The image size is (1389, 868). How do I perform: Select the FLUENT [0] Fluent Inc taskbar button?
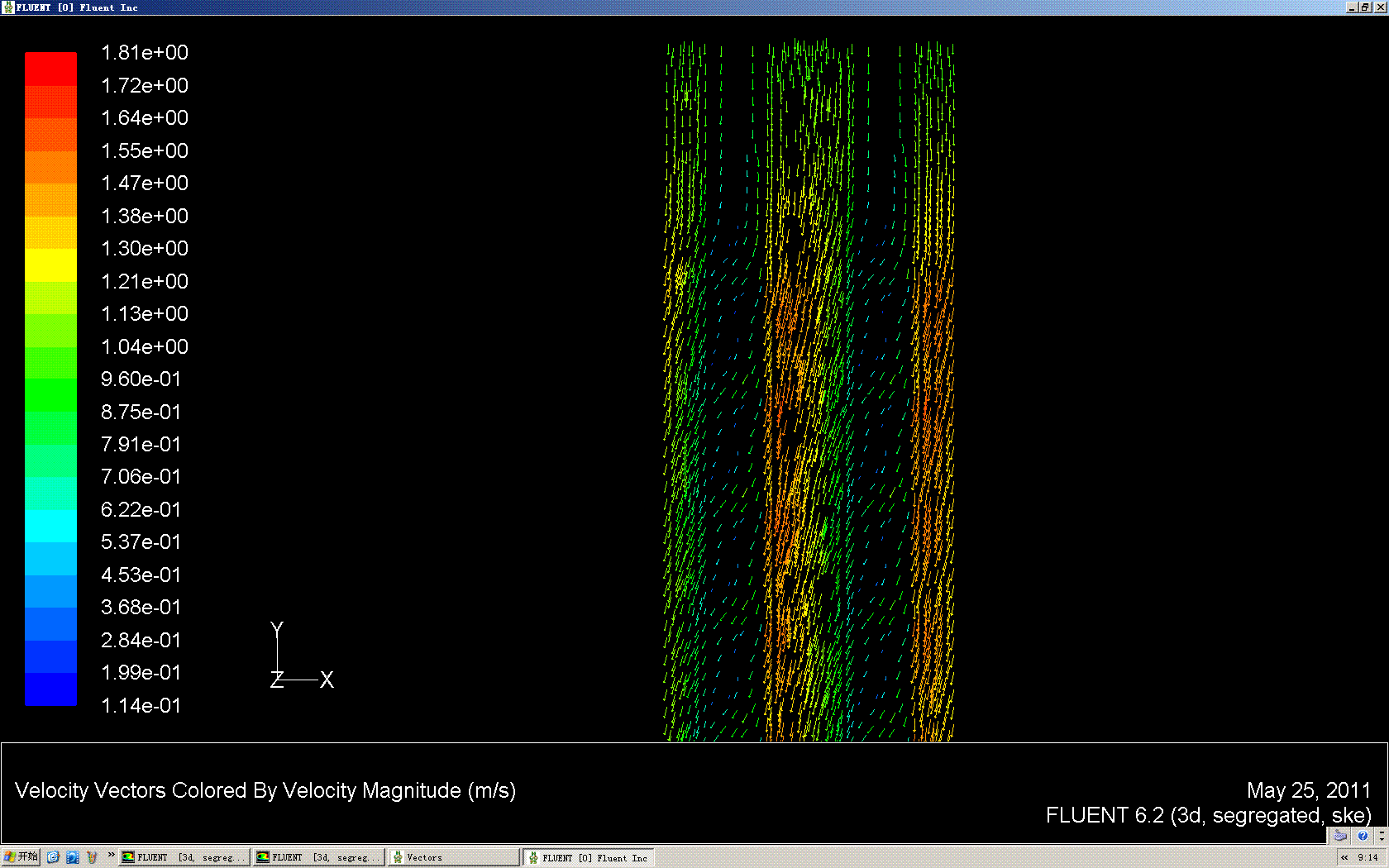click(x=588, y=858)
